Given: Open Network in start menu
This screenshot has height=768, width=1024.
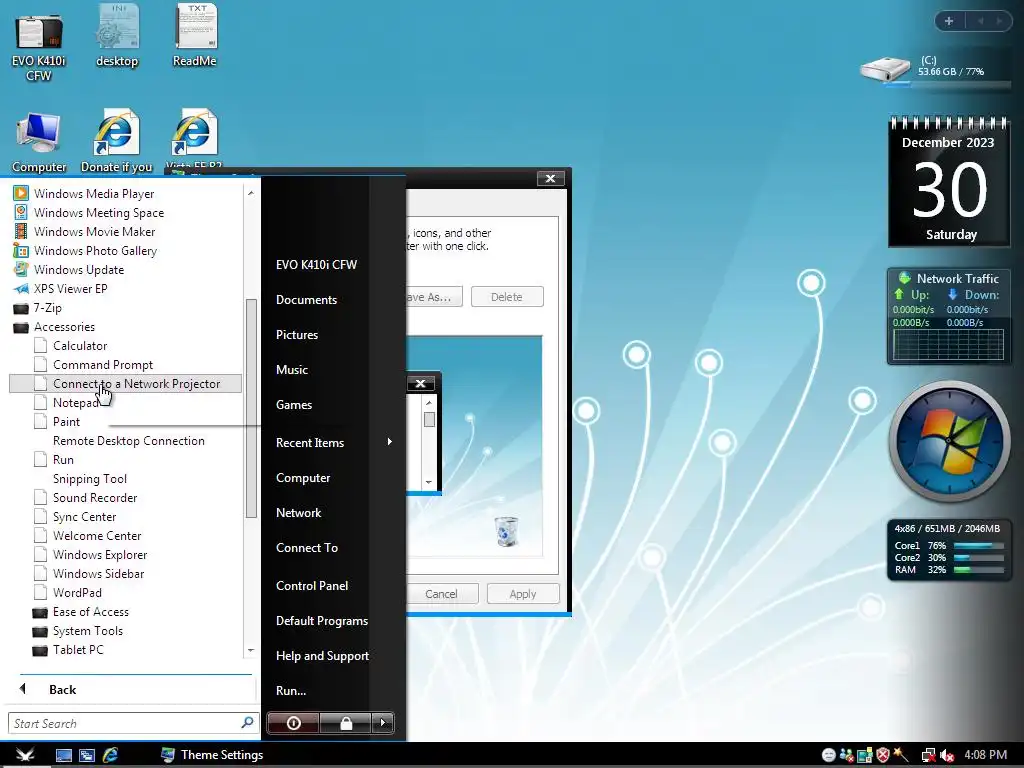Looking at the screenshot, I should (x=298, y=513).
